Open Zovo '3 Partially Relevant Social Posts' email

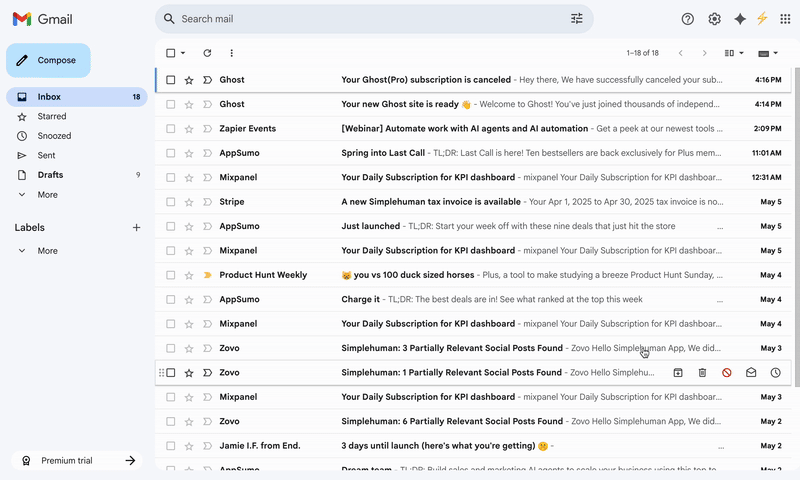point(473,348)
